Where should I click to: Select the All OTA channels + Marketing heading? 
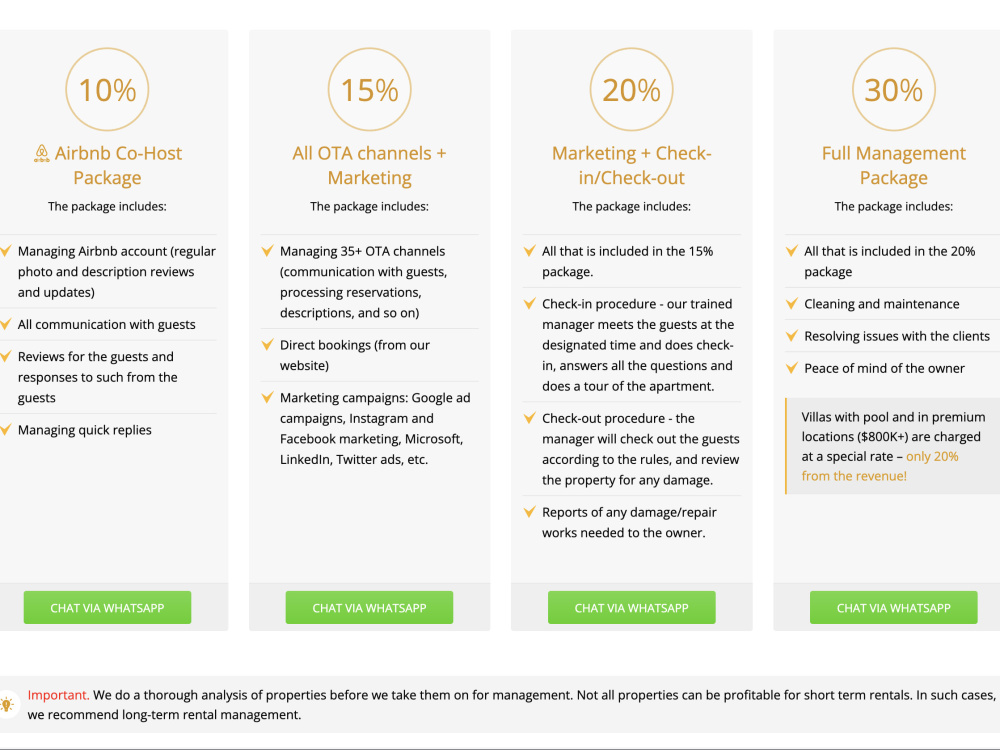[x=369, y=165]
